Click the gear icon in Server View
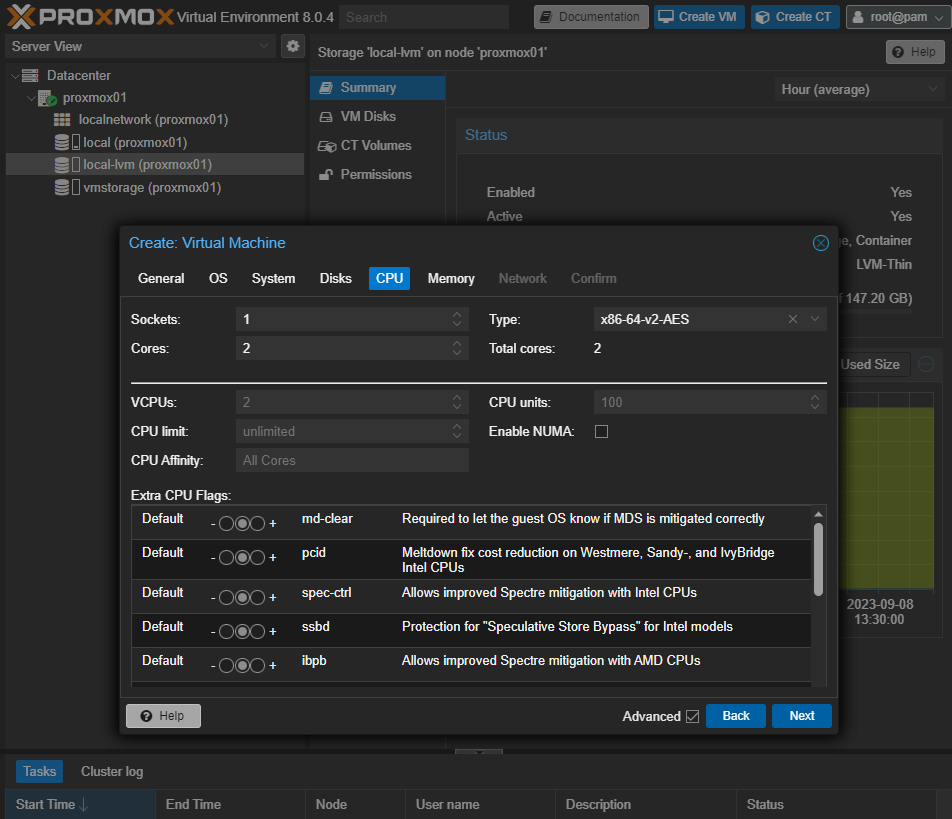The width and height of the screenshot is (952, 819). pyautogui.click(x=292, y=46)
